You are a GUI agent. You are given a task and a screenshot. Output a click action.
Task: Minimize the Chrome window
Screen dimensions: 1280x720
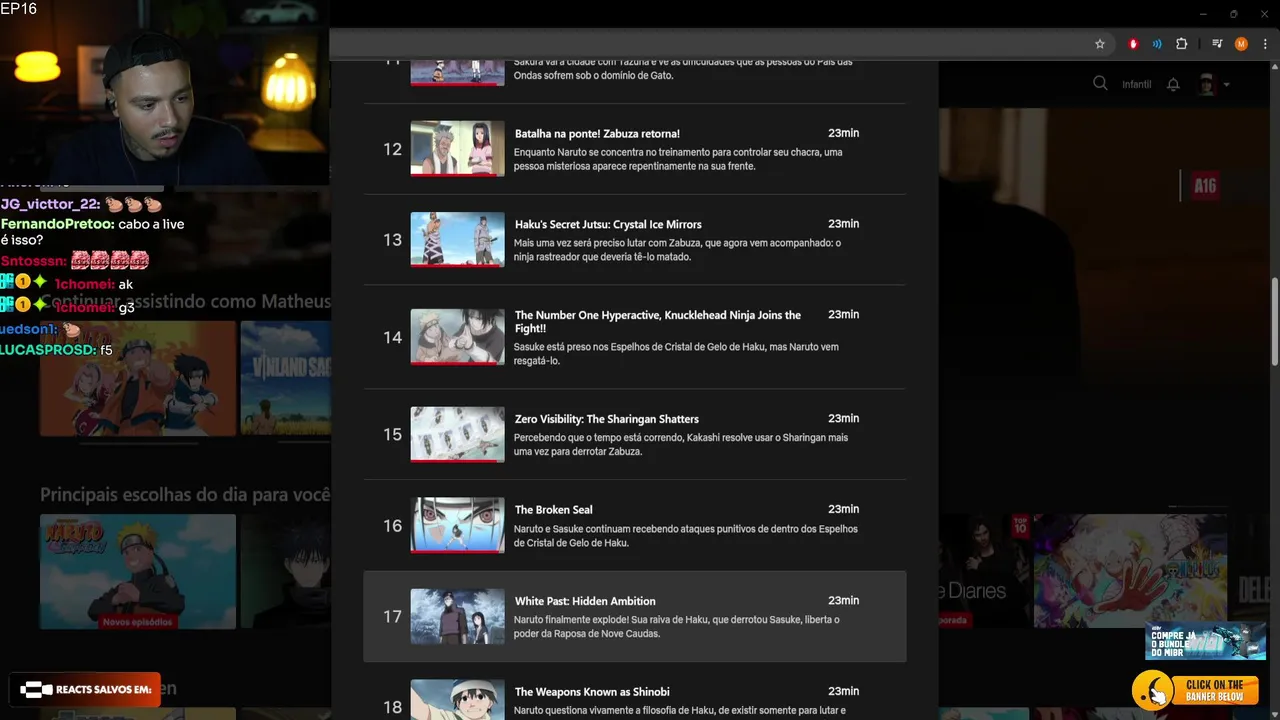coord(1204,14)
